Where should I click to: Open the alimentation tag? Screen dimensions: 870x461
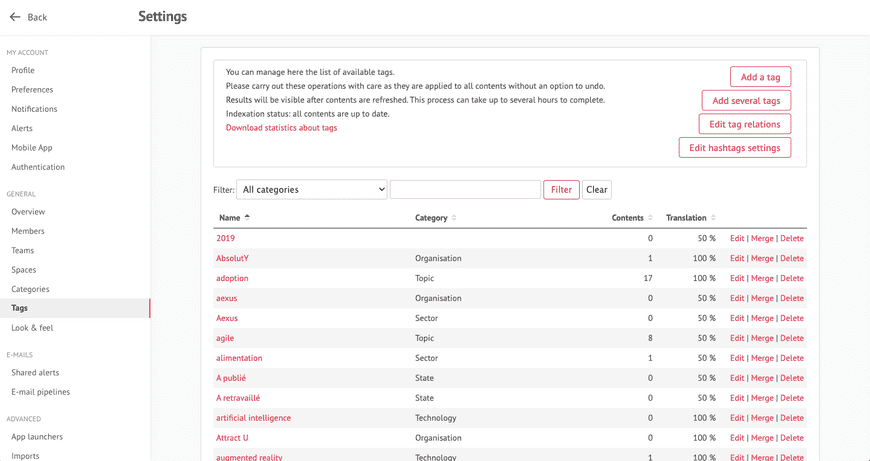click(x=239, y=358)
